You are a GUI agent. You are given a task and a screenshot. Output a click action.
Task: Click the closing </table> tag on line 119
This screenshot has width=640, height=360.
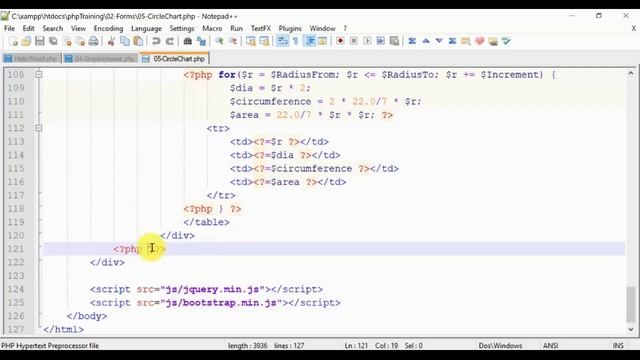[x=207, y=222]
